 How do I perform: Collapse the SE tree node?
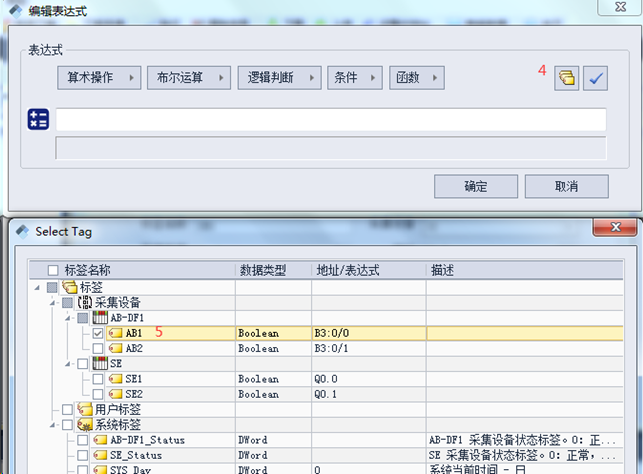[68, 364]
